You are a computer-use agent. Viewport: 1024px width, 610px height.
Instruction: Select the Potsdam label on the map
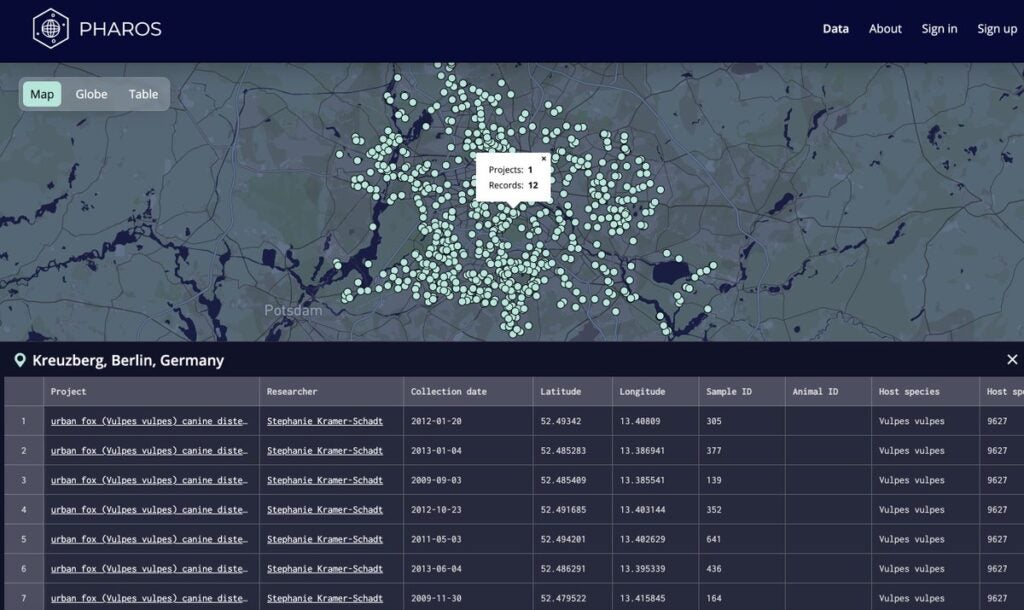[x=293, y=310]
